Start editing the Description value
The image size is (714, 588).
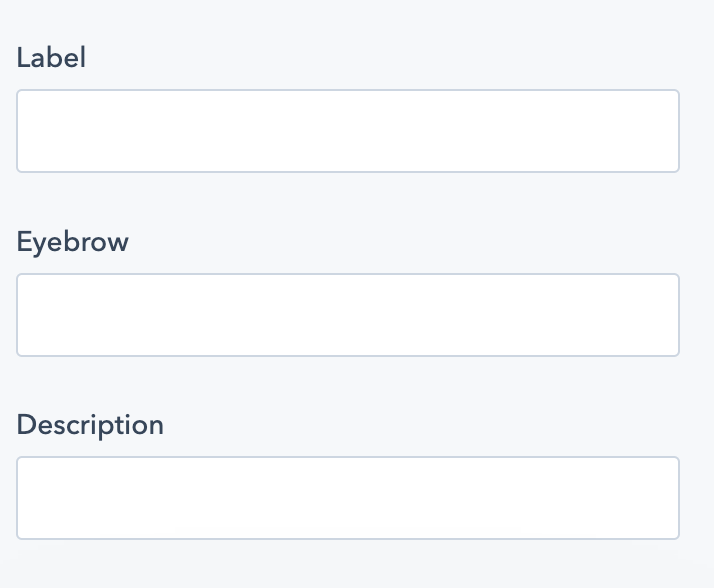[x=348, y=498]
